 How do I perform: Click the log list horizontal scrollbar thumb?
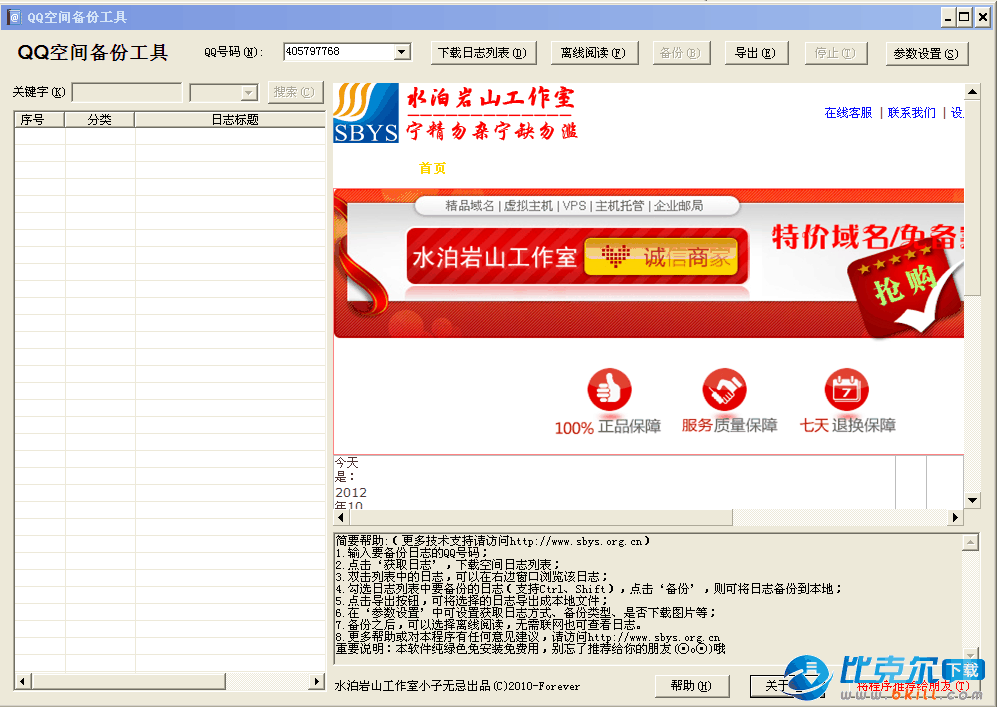click(x=128, y=682)
